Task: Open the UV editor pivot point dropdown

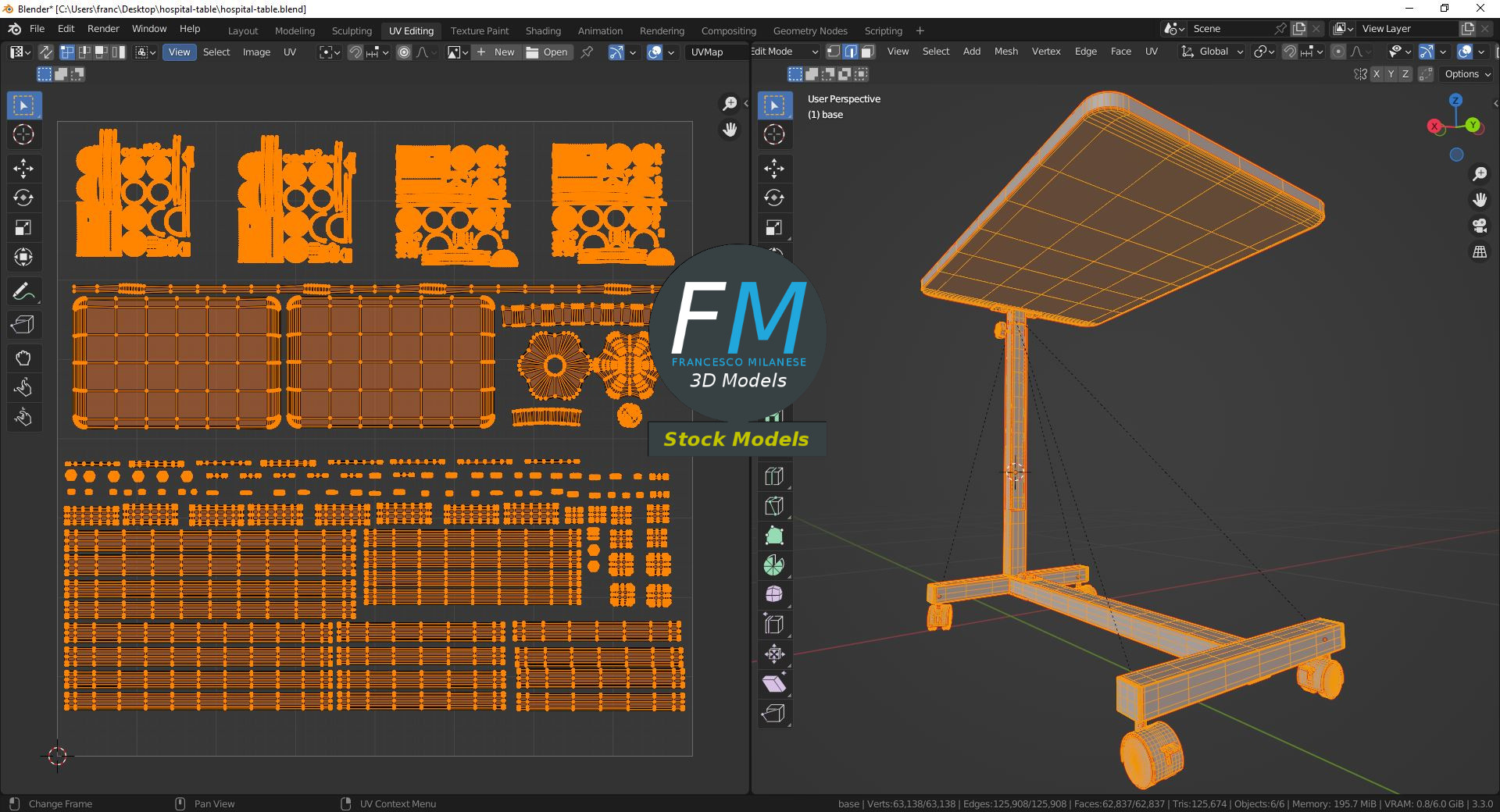Action: point(330,52)
